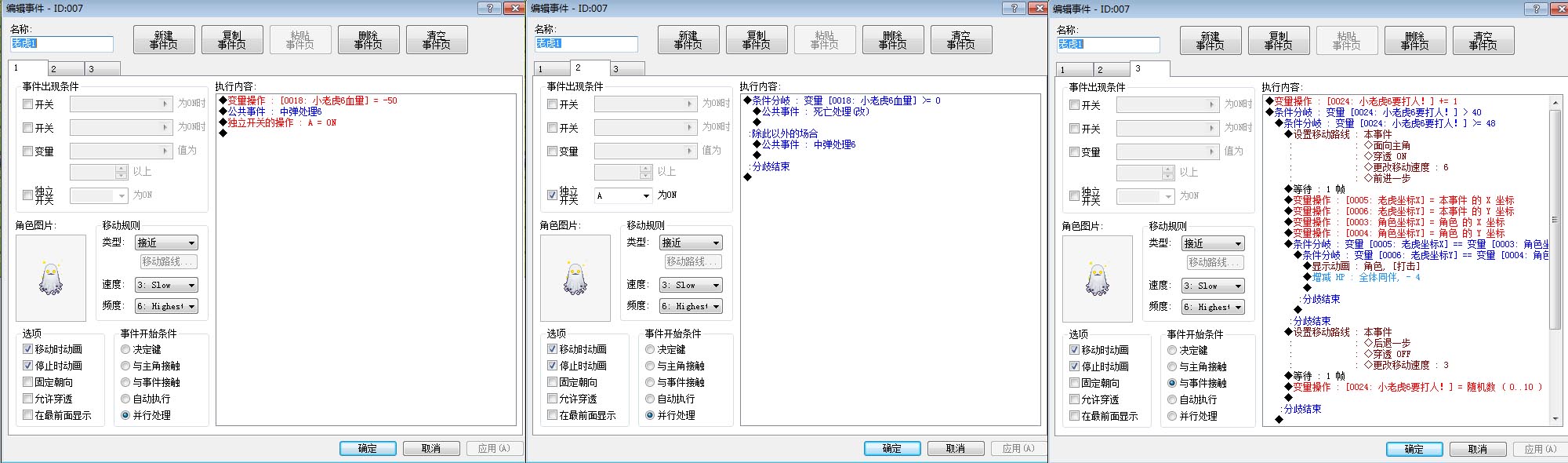Click the 名称 name field in the right window

pyautogui.click(x=1109, y=45)
